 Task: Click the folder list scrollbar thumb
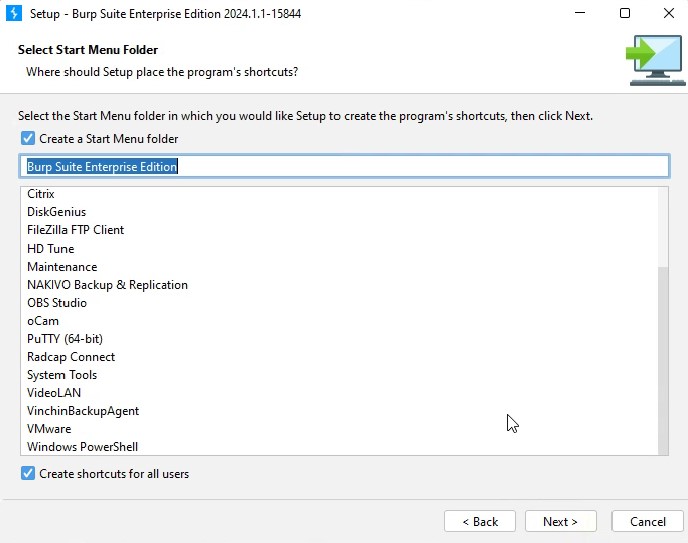pyautogui.click(x=663, y=361)
